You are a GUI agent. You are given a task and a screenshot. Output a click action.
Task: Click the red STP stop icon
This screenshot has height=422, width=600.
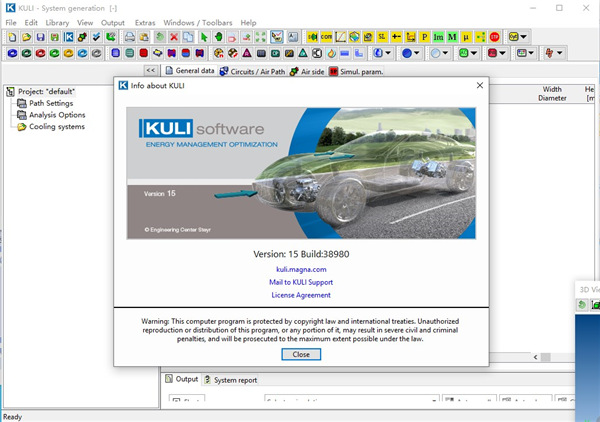coord(495,37)
